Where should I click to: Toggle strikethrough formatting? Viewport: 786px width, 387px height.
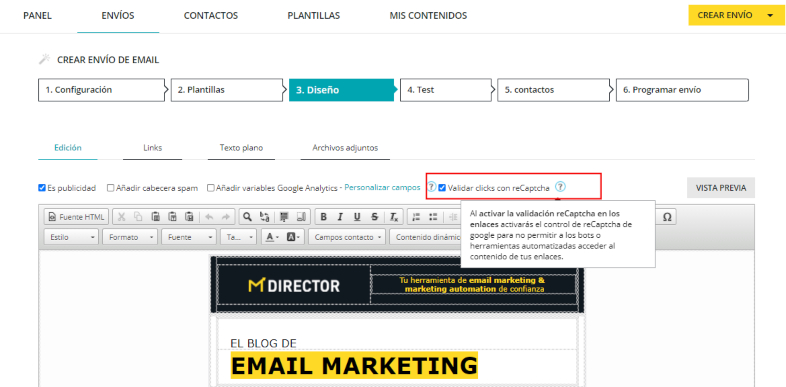374,217
